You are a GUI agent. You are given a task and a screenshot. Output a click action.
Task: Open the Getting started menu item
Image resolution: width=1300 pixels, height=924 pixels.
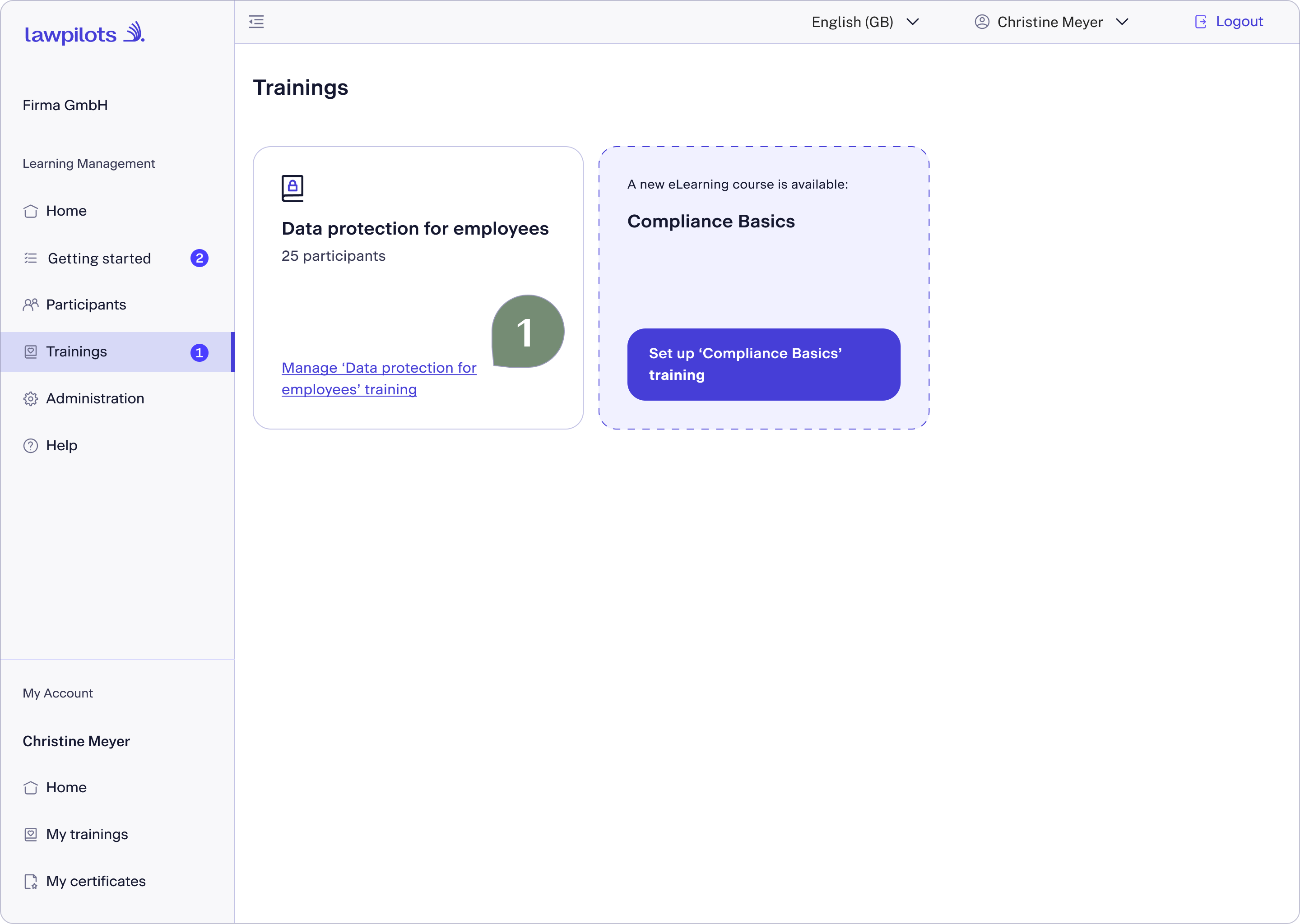click(117, 259)
